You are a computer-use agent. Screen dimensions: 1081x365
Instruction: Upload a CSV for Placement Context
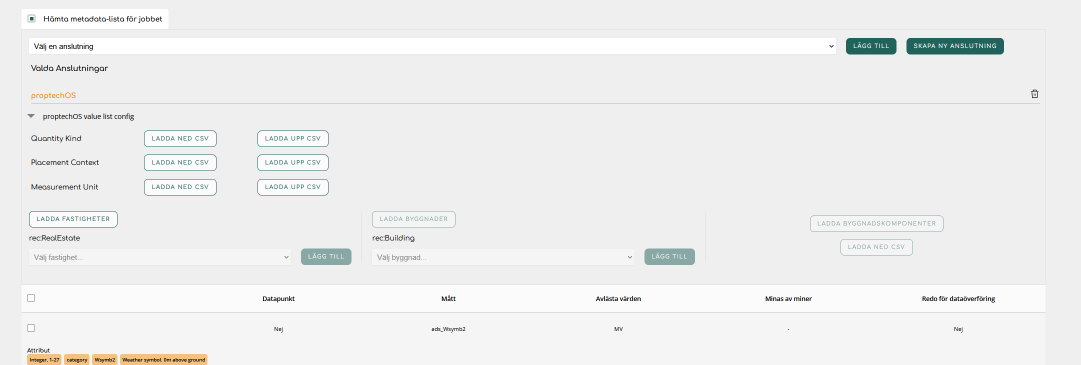tap(293, 163)
